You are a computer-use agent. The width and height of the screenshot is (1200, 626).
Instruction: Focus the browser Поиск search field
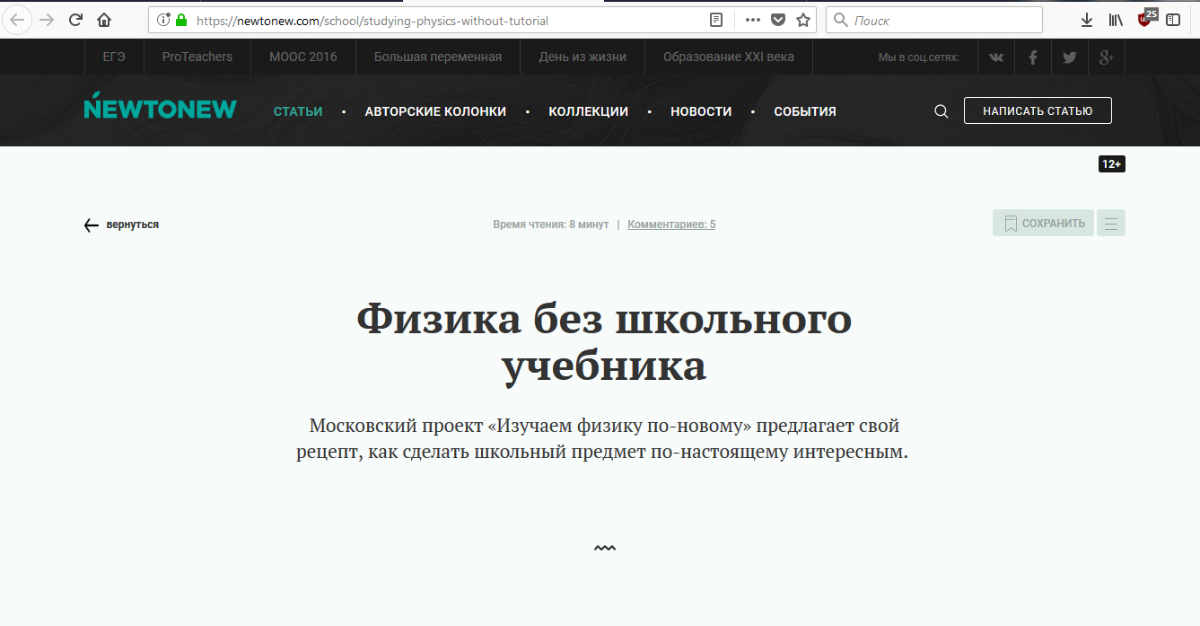(x=940, y=20)
